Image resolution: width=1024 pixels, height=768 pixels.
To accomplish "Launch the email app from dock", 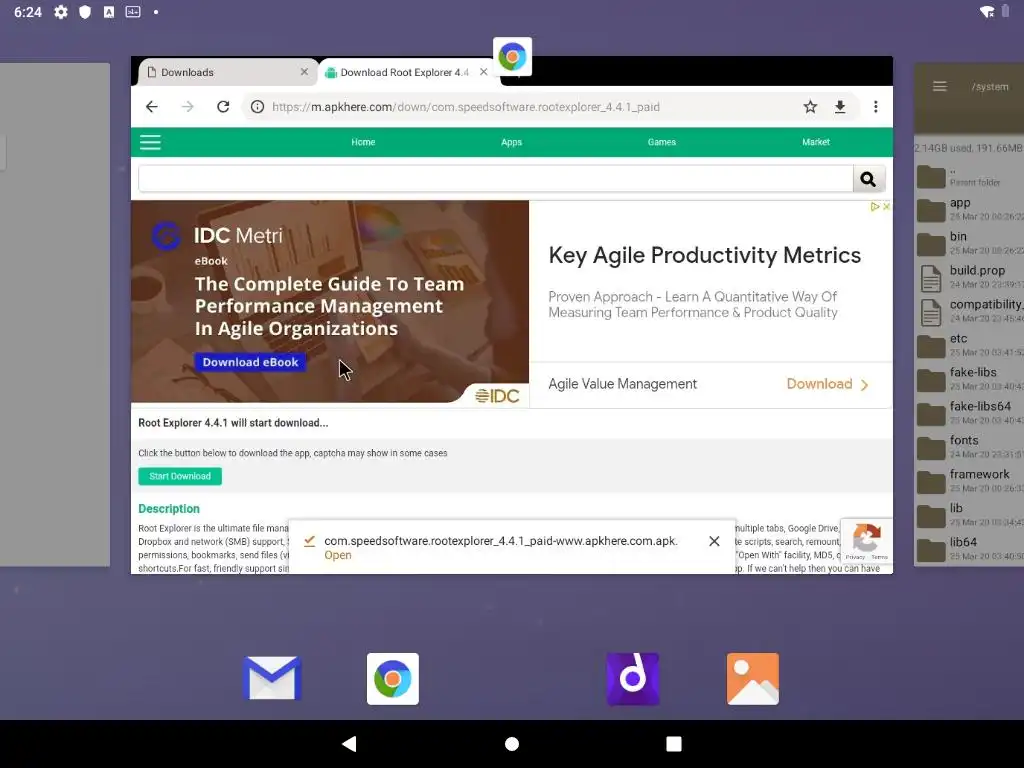I will tap(272, 679).
